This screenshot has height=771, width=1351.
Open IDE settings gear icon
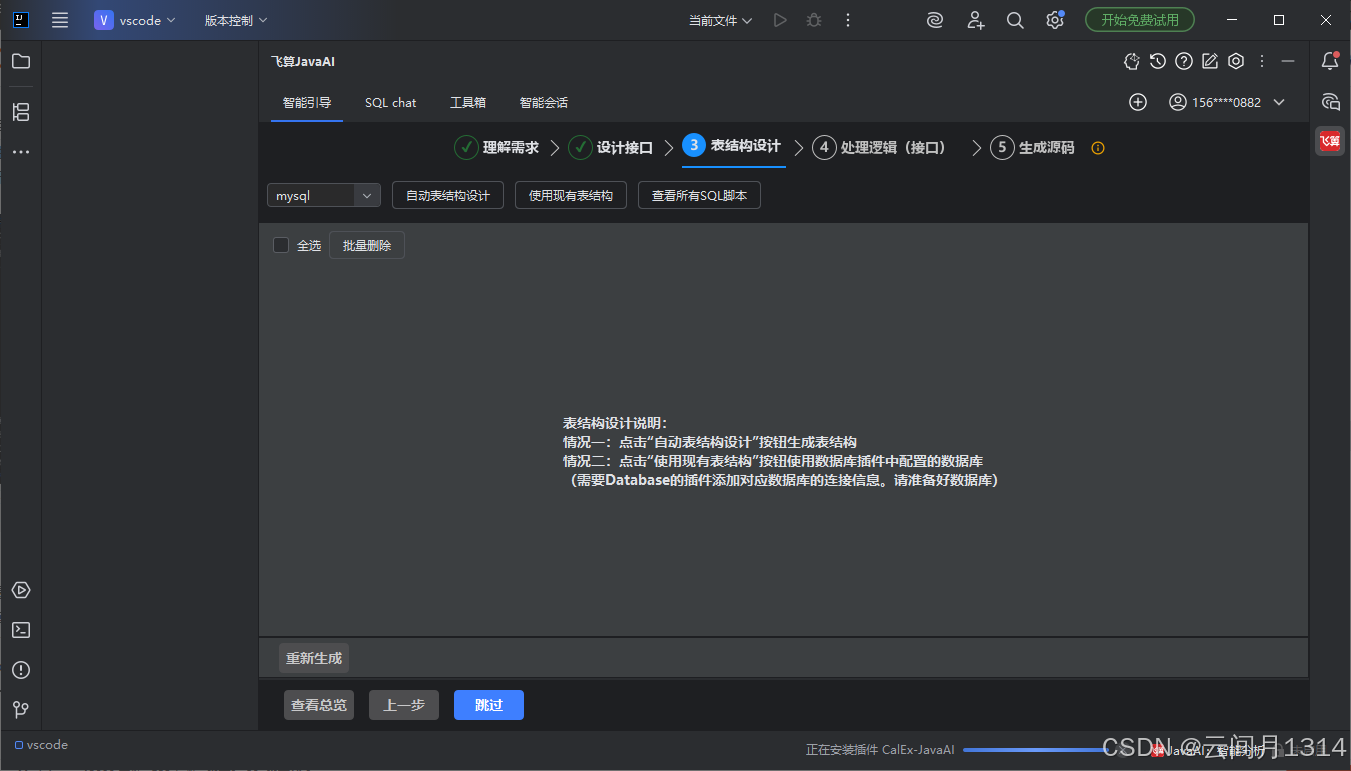coord(1054,20)
